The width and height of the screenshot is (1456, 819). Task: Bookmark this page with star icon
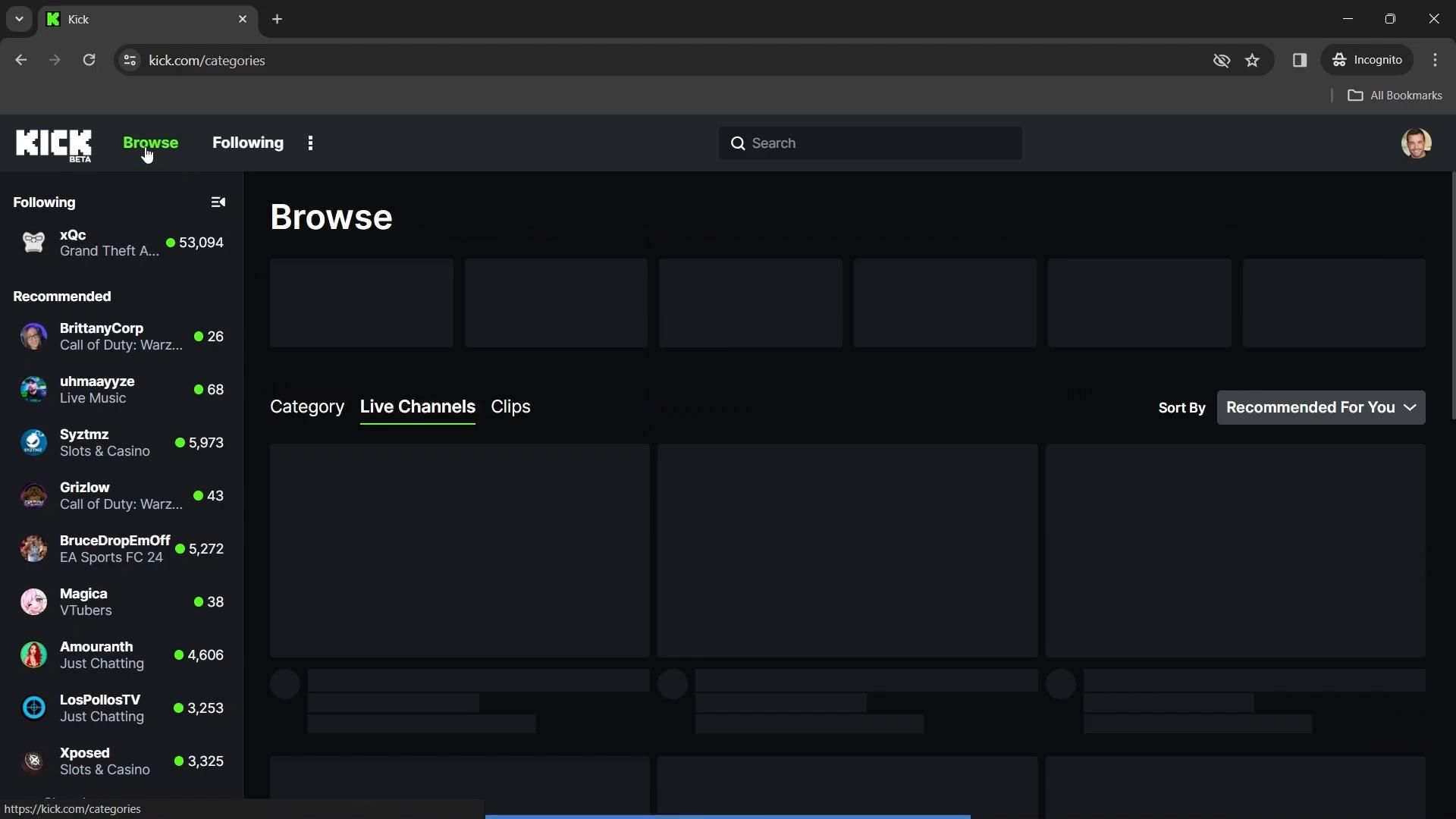tap(1252, 61)
